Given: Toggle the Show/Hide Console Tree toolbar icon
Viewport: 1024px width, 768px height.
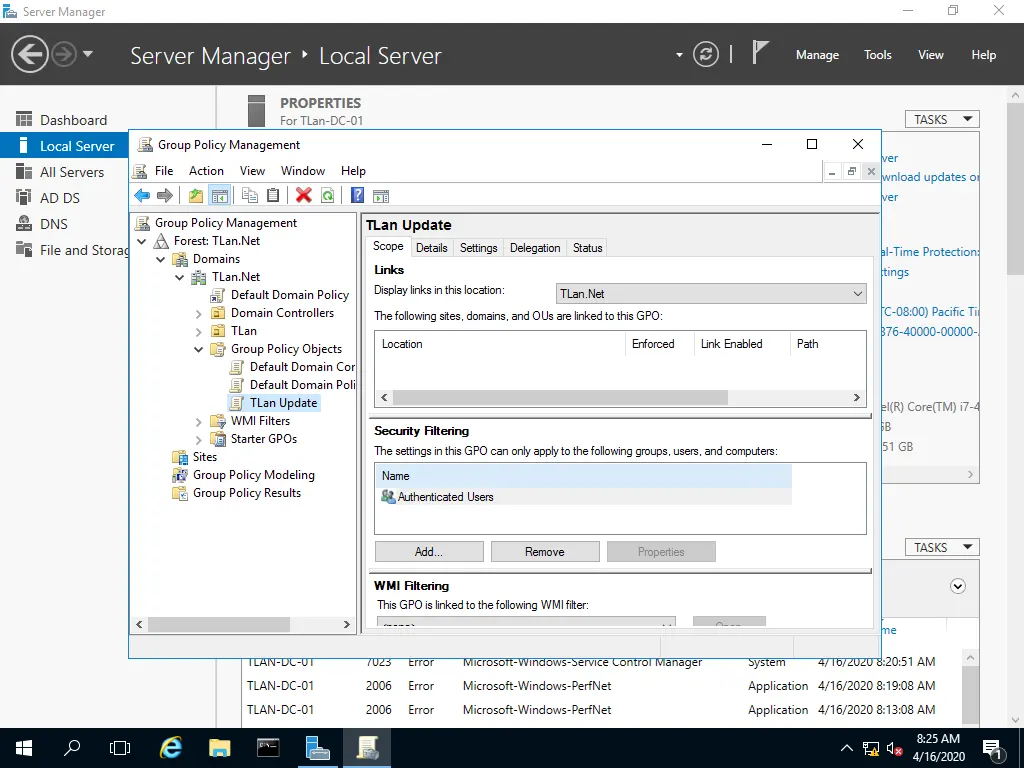Looking at the screenshot, I should pyautogui.click(x=219, y=195).
